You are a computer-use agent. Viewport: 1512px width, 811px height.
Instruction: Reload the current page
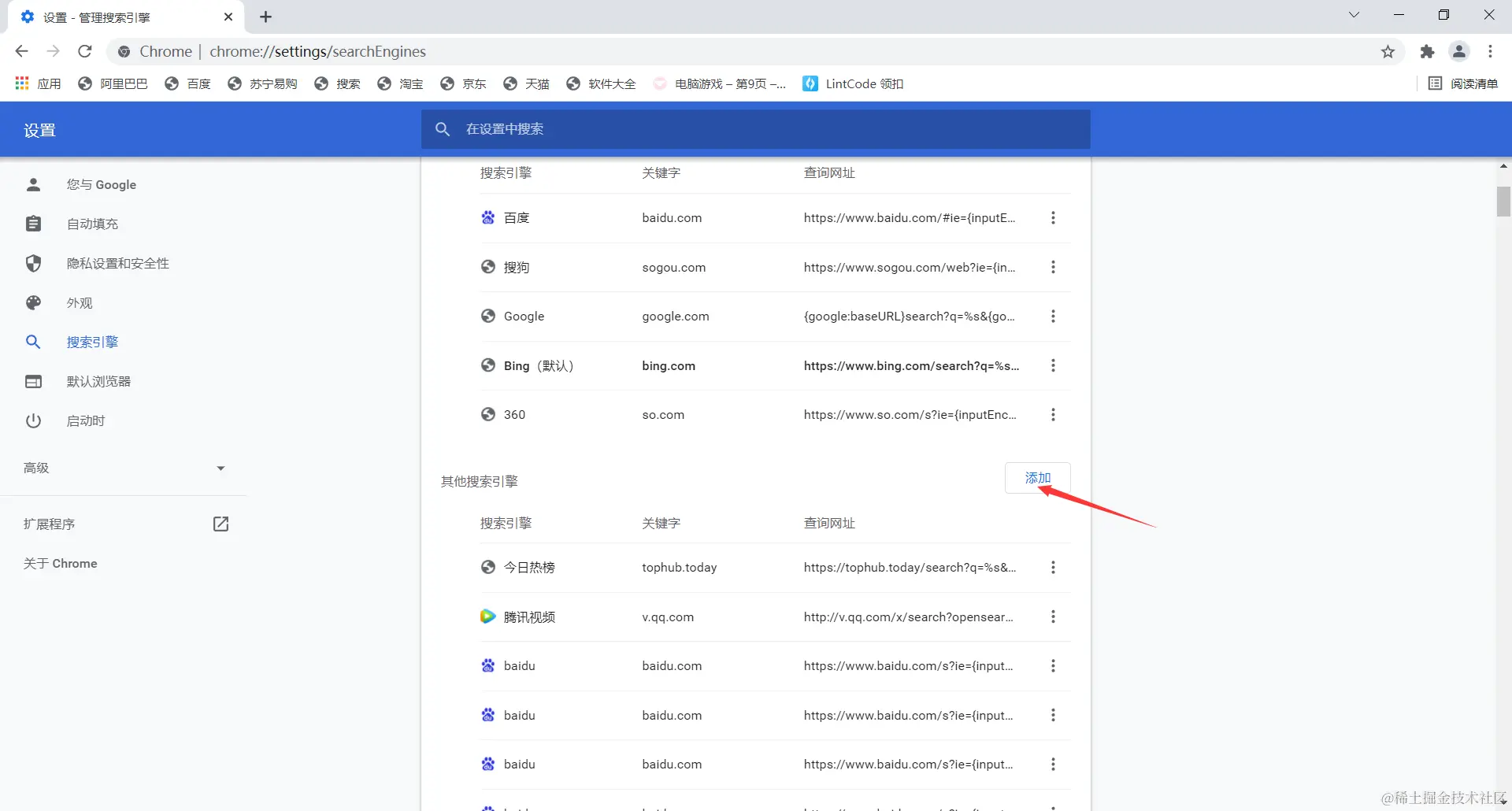[85, 51]
